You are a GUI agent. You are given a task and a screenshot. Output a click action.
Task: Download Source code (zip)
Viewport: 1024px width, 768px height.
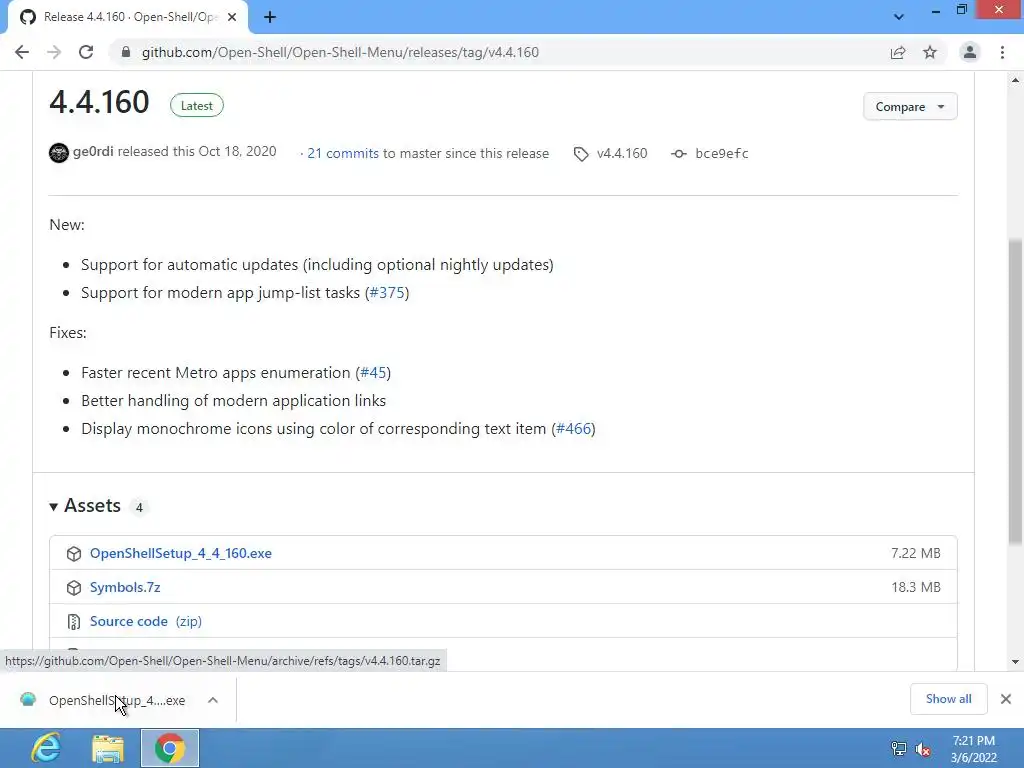click(146, 621)
